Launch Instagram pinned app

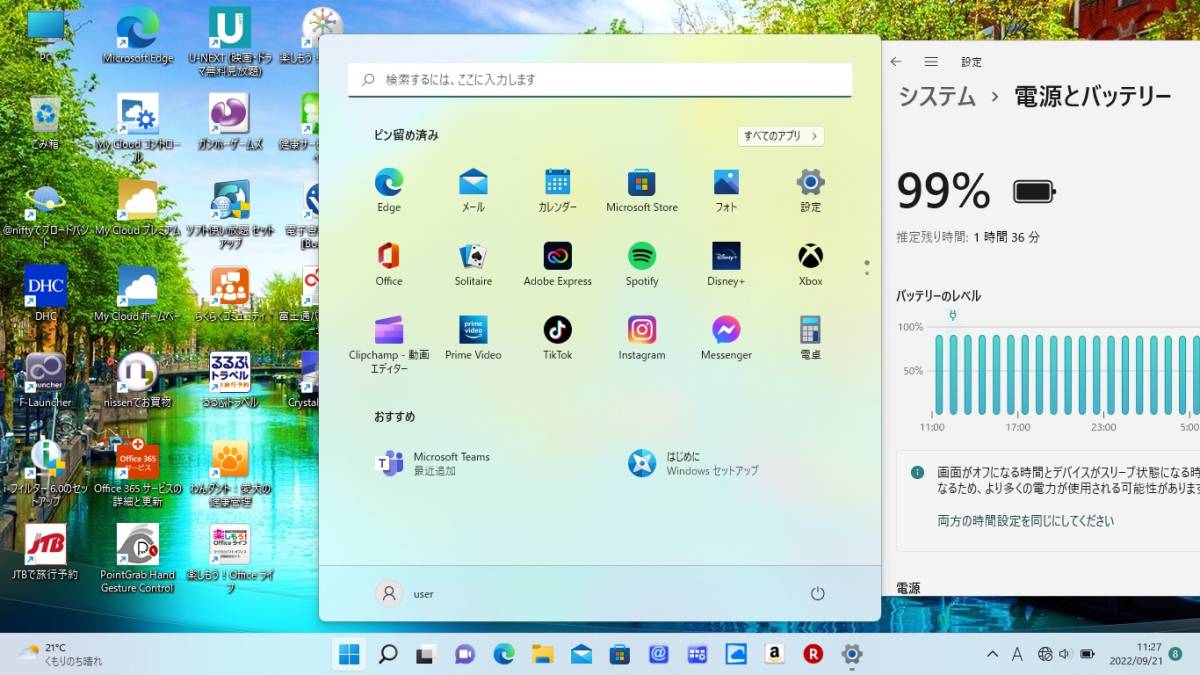tap(642, 338)
